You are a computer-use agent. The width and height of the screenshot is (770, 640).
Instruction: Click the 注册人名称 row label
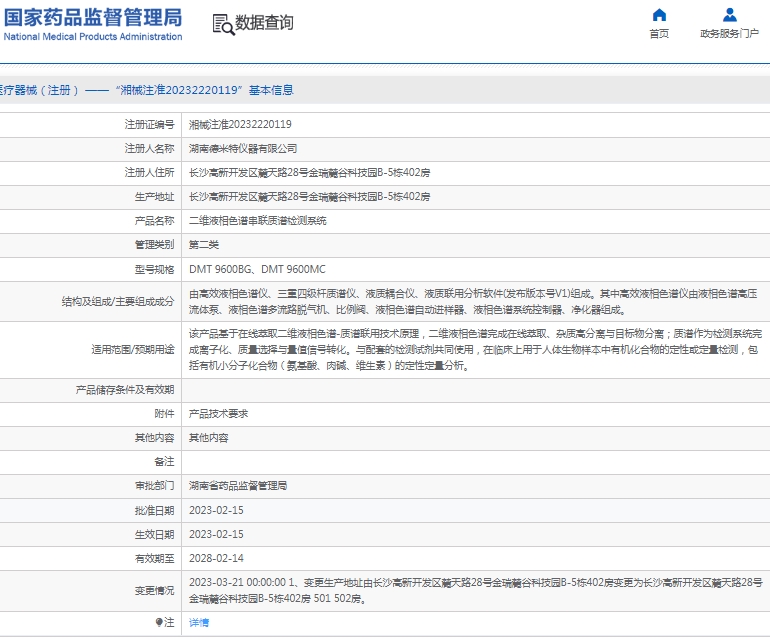tap(149, 149)
